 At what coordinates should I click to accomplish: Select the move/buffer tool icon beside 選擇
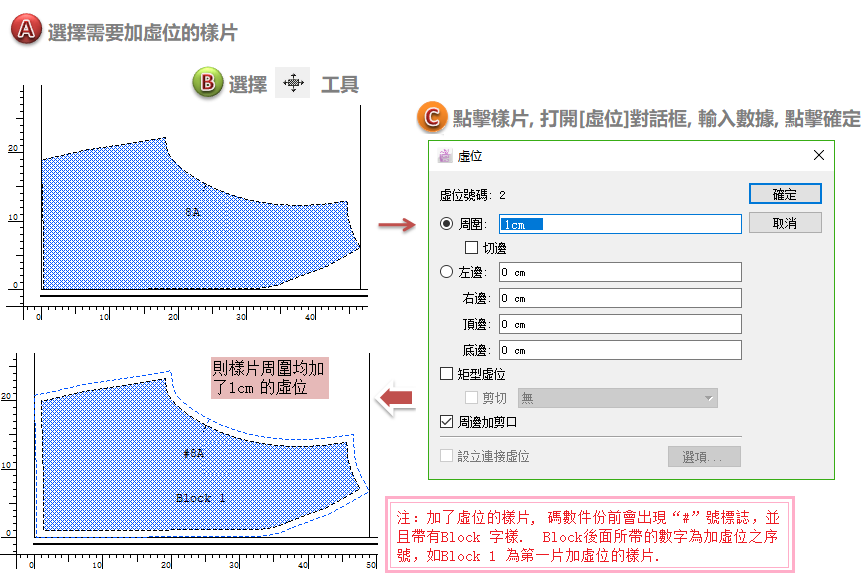pyautogui.click(x=293, y=83)
